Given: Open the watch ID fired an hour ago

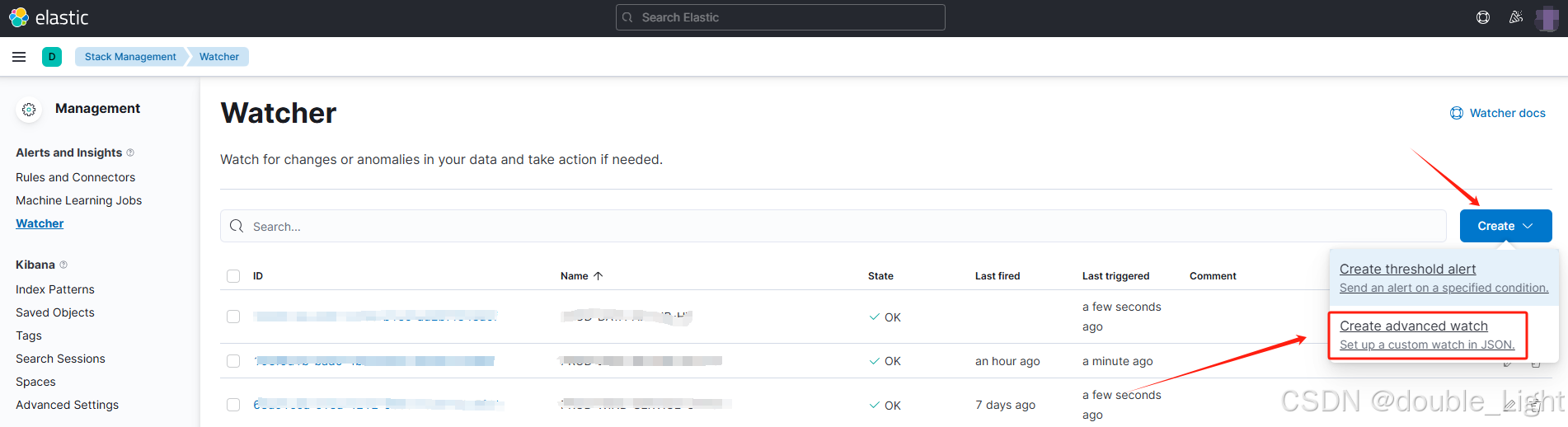Looking at the screenshot, I should point(374,361).
